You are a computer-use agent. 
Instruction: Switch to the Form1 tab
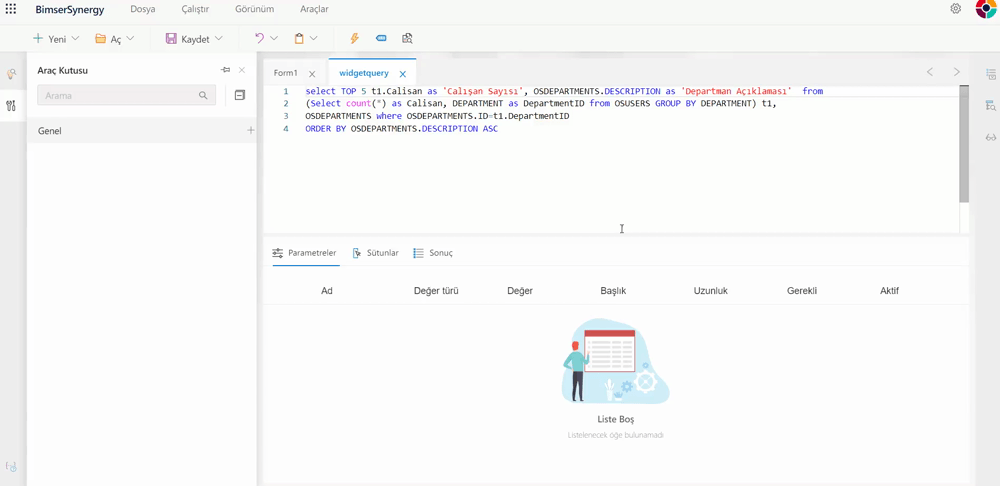tap(285, 73)
